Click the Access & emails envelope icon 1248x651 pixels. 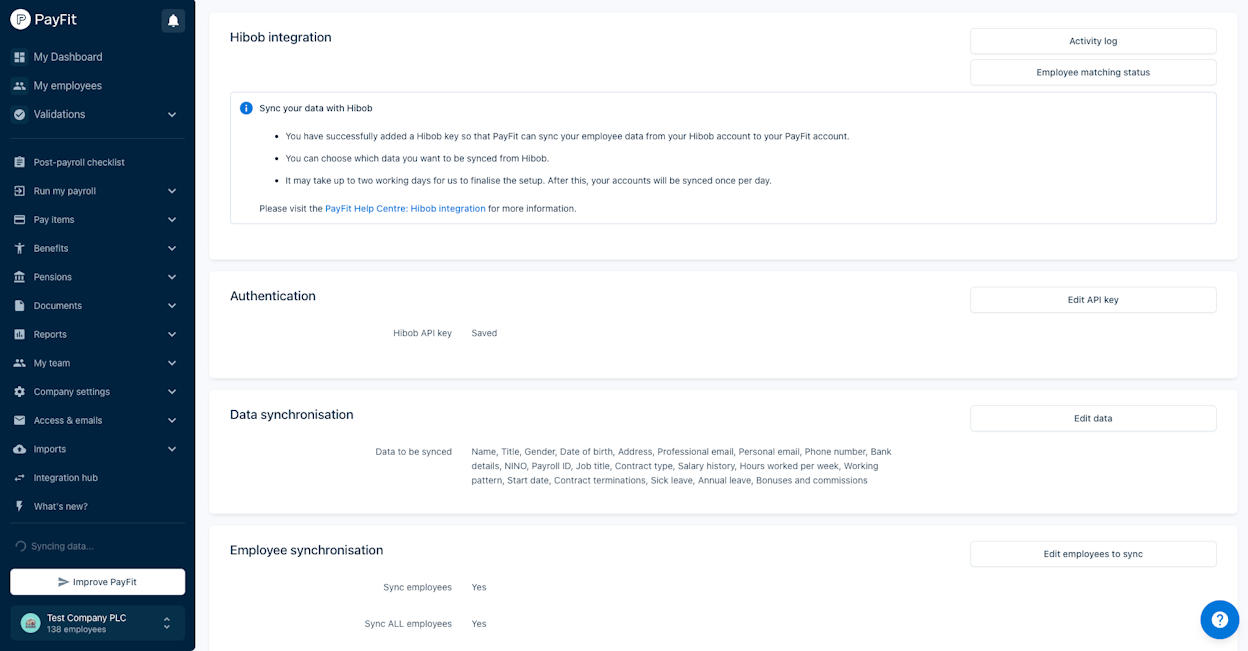(x=19, y=420)
